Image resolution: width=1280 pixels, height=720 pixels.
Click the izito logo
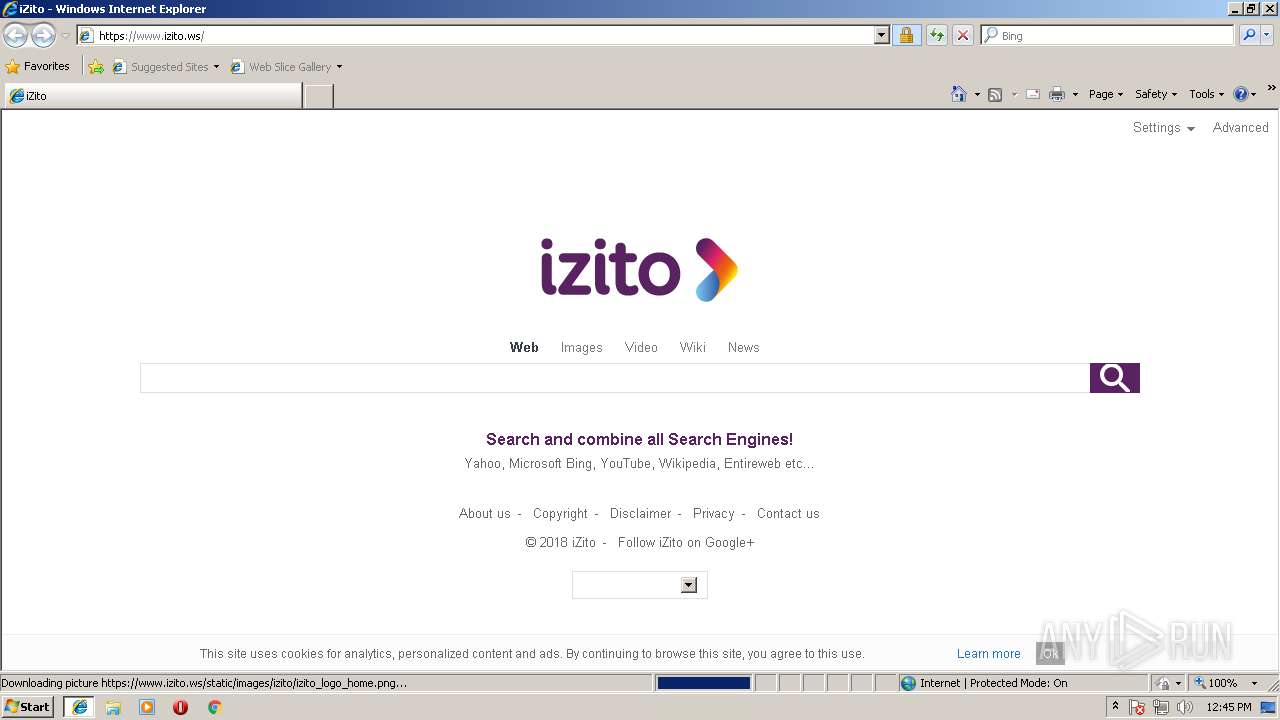[639, 269]
